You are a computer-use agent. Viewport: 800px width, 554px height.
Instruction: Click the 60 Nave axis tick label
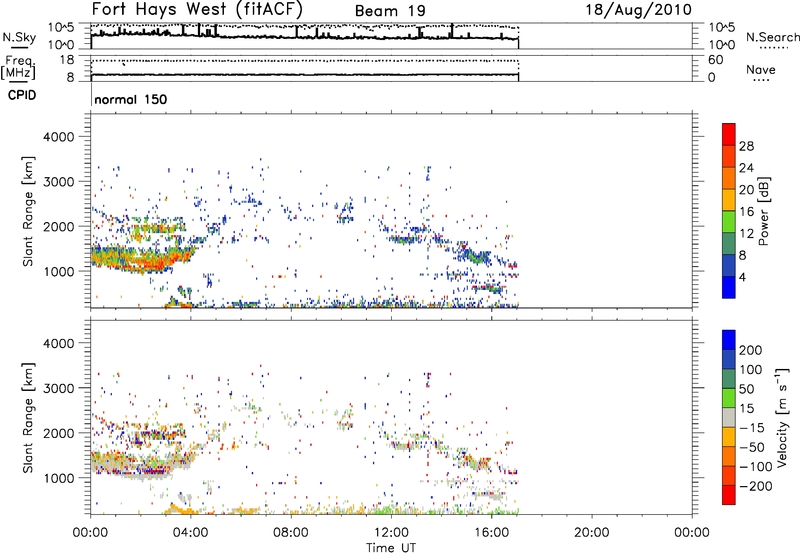click(715, 60)
